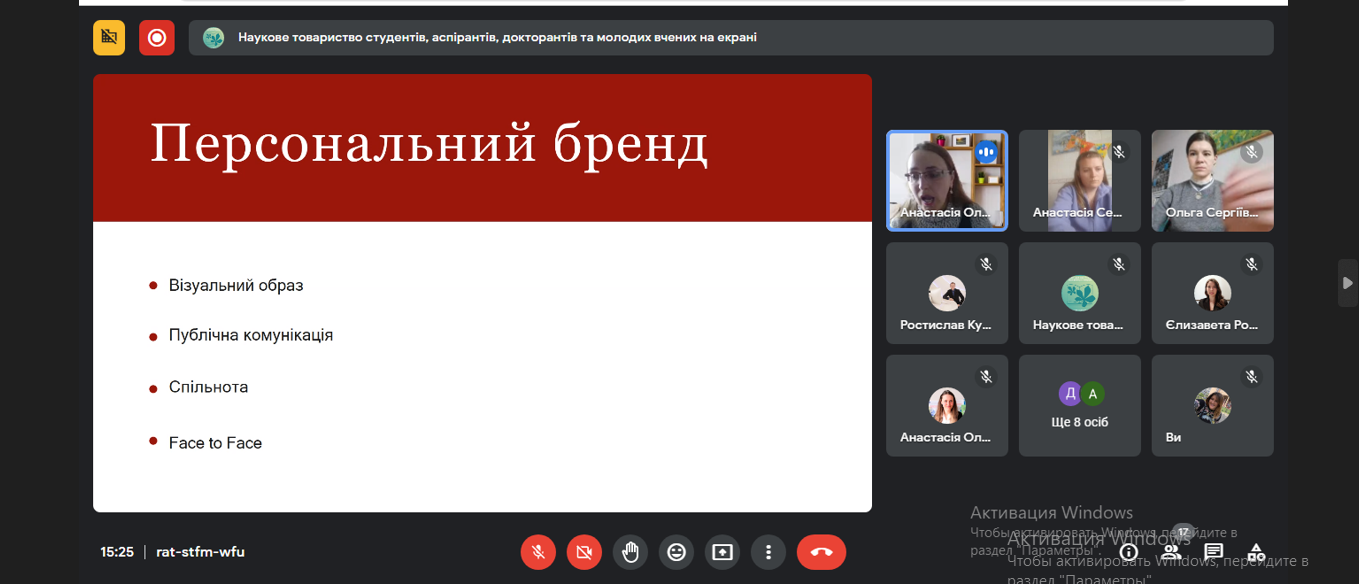The image size is (1359, 584).
Task: Unmute your microphone in the call toolbar
Action: tap(538, 552)
